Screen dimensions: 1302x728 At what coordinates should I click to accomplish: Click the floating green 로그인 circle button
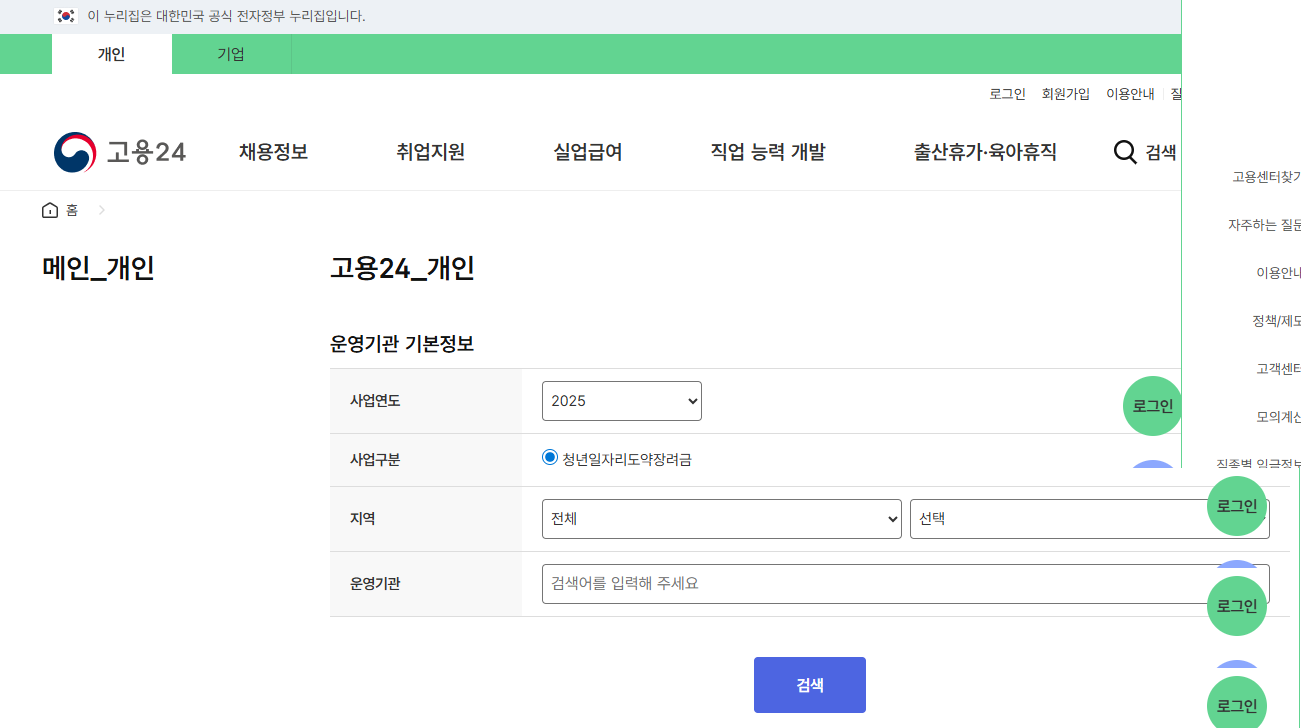pyautogui.click(x=1152, y=405)
